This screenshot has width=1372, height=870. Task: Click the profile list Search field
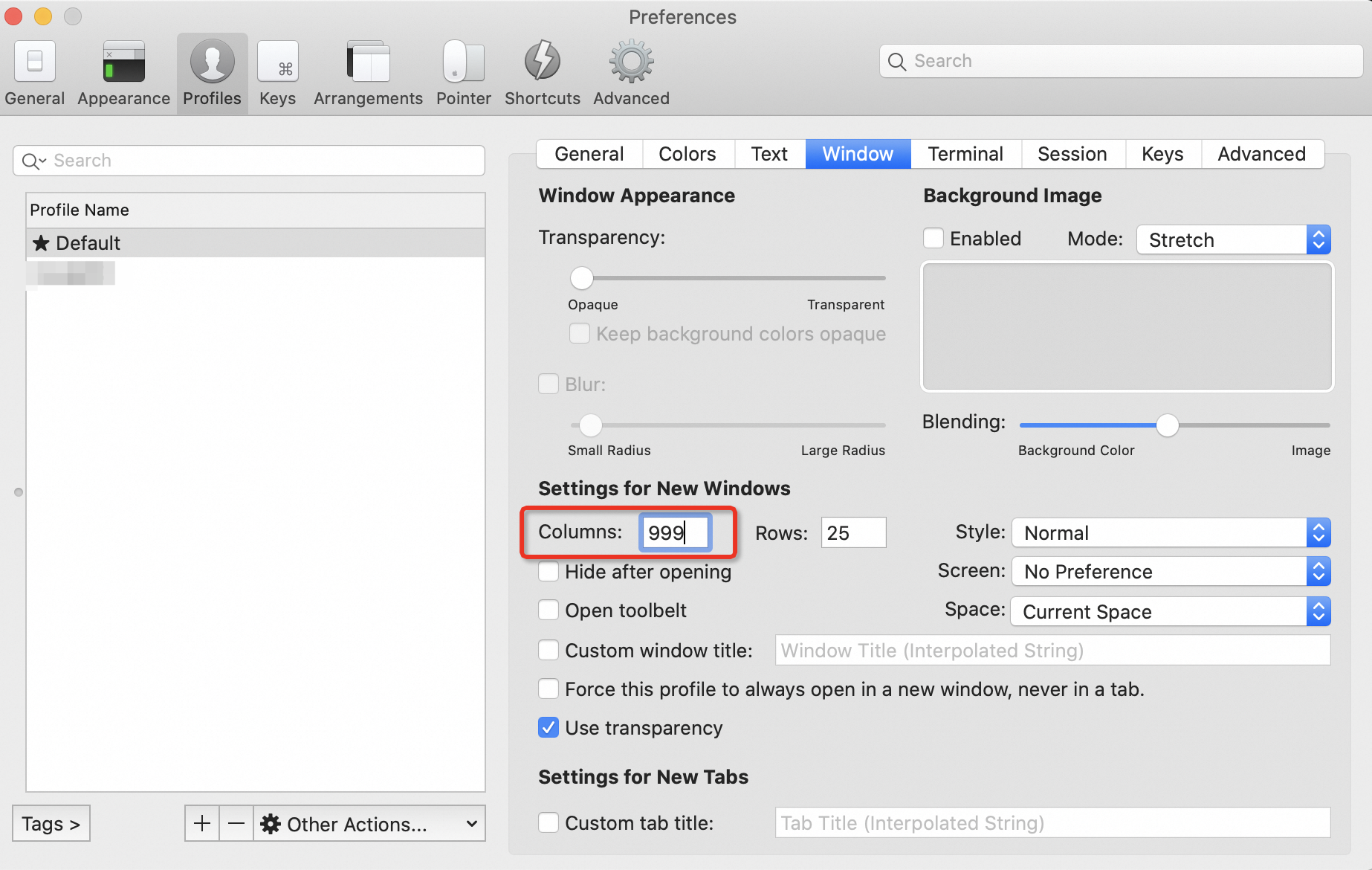pos(249,161)
